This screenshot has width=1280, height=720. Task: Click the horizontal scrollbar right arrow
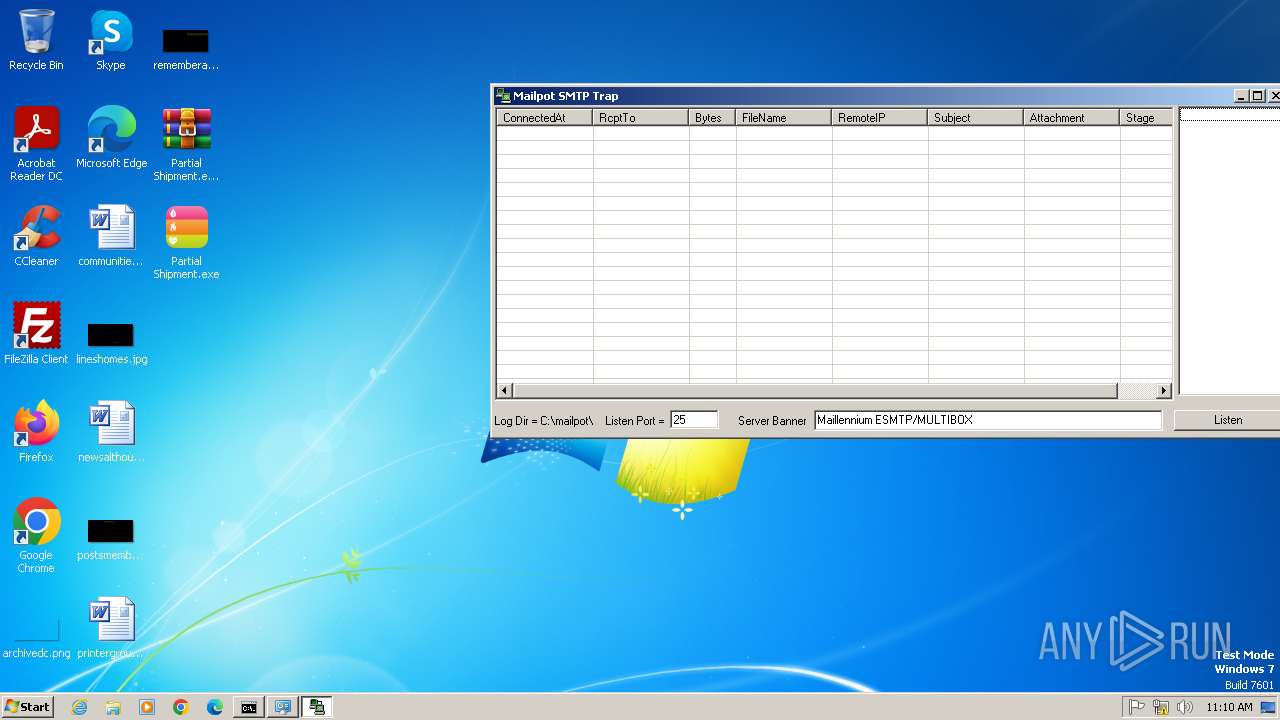[x=1163, y=391]
